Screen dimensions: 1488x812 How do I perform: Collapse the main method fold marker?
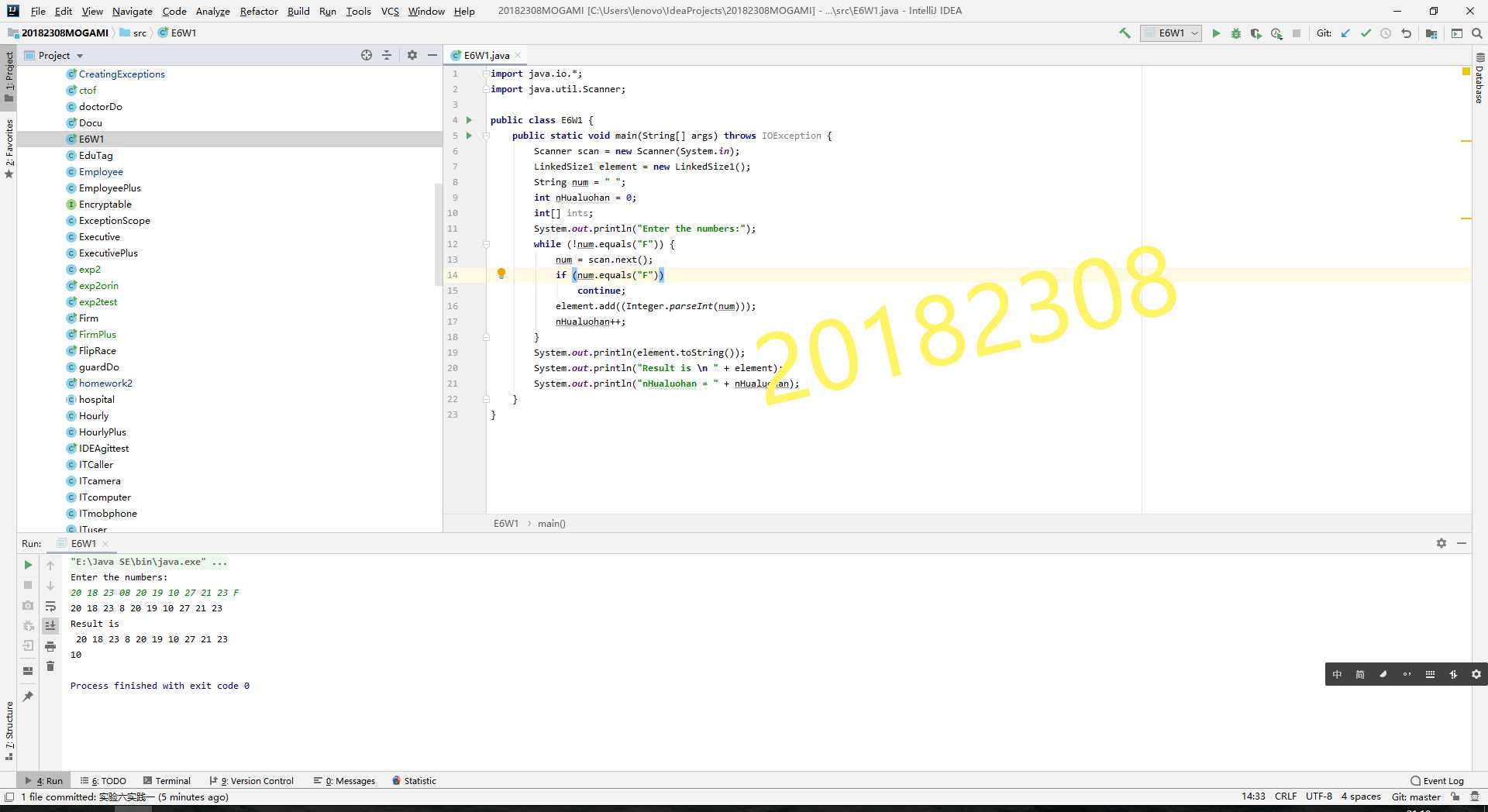pos(486,136)
